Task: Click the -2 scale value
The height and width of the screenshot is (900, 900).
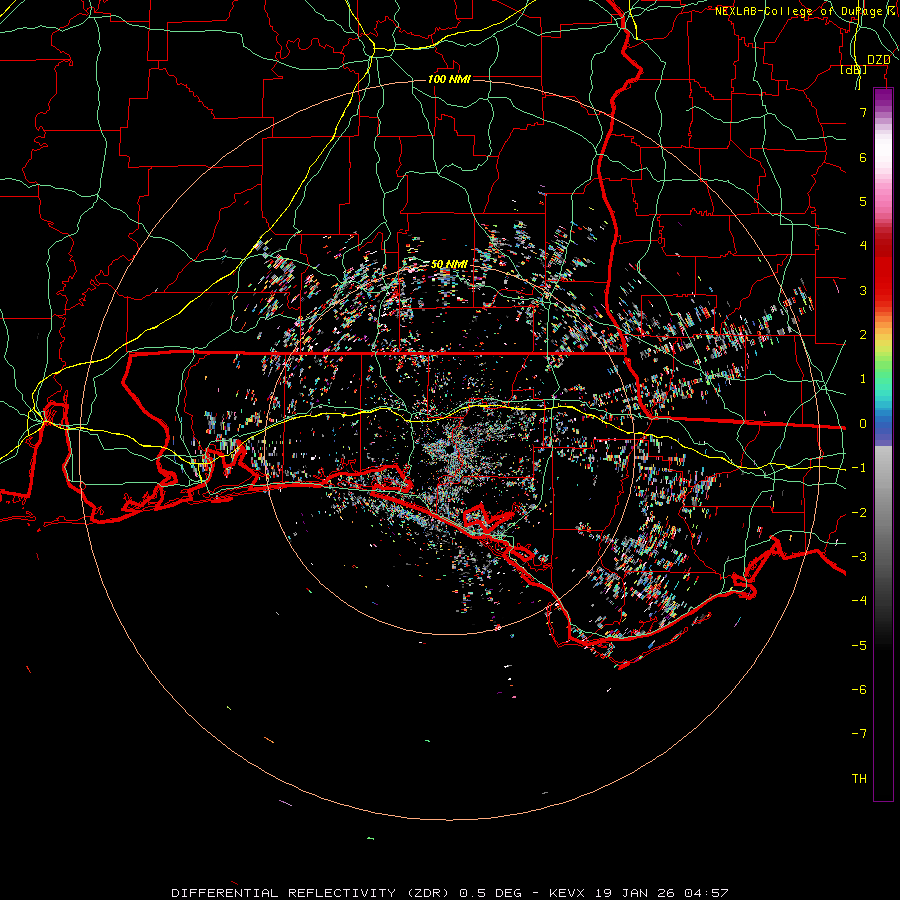Action: (859, 513)
